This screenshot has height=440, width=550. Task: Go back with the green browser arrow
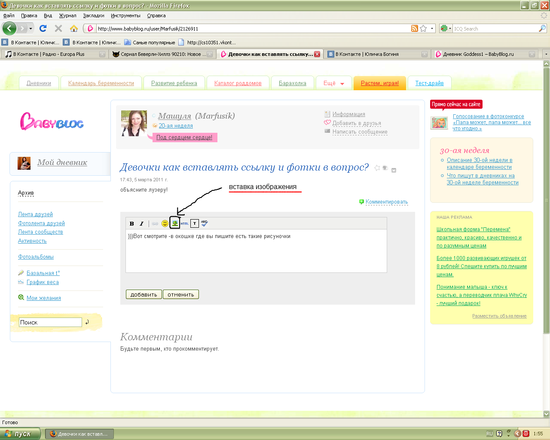click(x=9, y=28)
